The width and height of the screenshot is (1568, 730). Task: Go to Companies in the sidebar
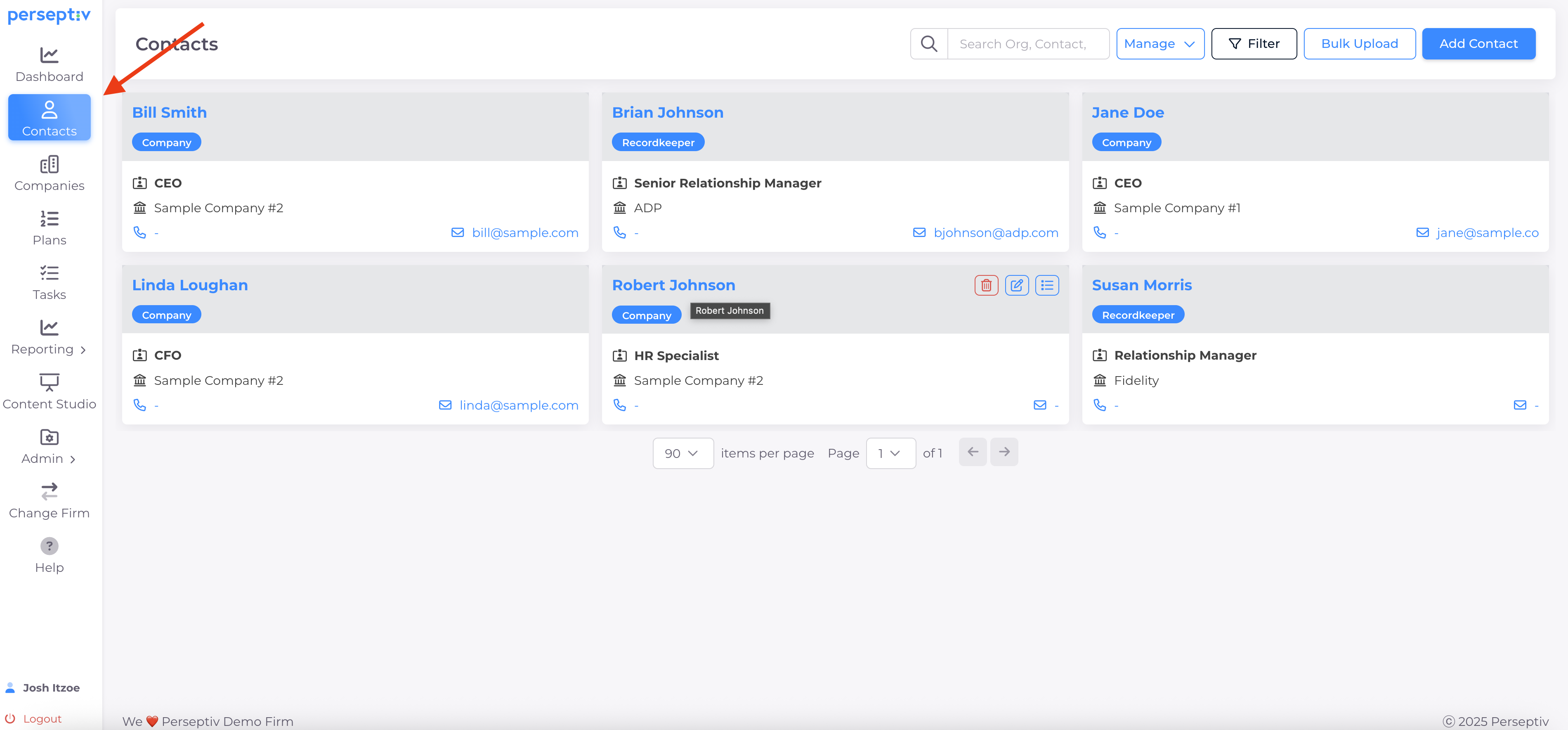click(x=49, y=173)
